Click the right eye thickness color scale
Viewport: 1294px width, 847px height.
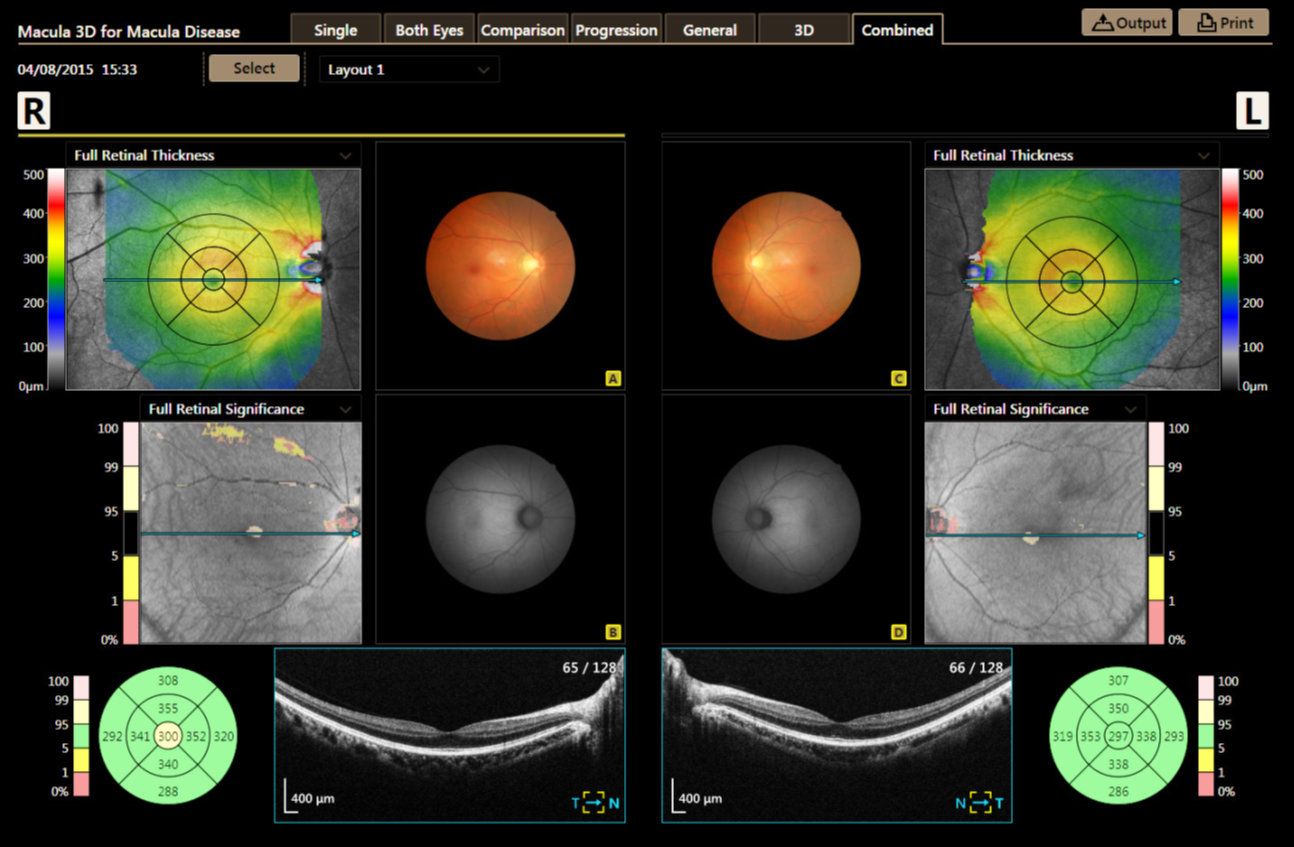pos(56,279)
